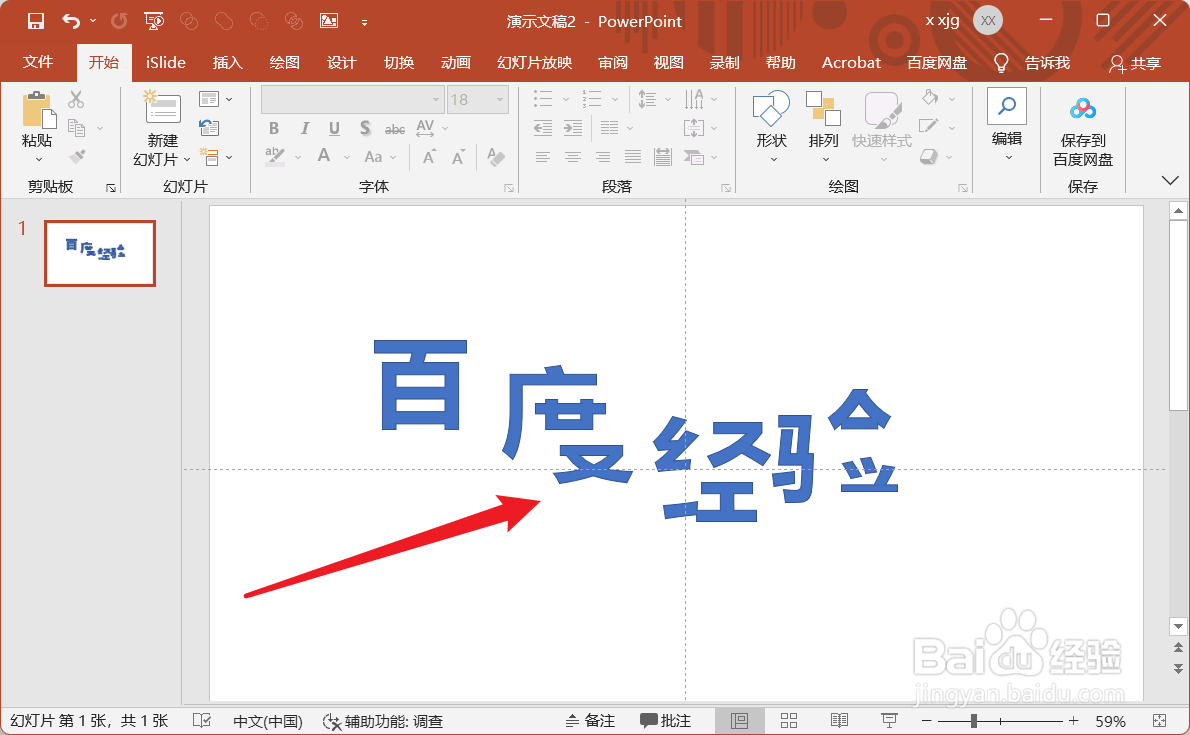This screenshot has height=735, width=1190.
Task: Align text left in paragraph group
Action: tap(543, 157)
